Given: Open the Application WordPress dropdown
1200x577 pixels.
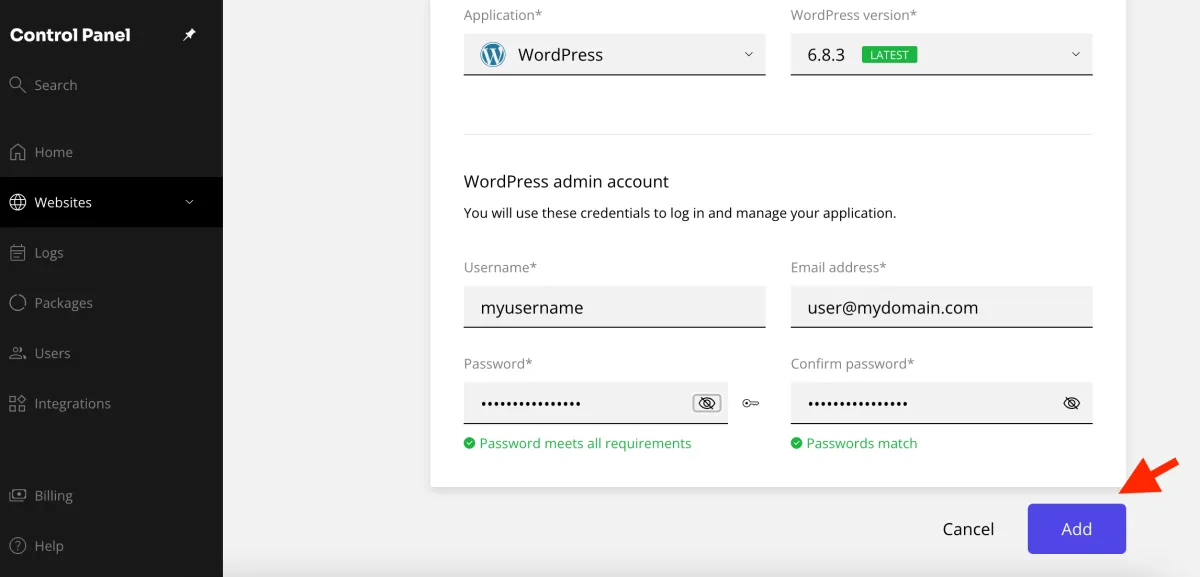Looking at the screenshot, I should coord(615,54).
